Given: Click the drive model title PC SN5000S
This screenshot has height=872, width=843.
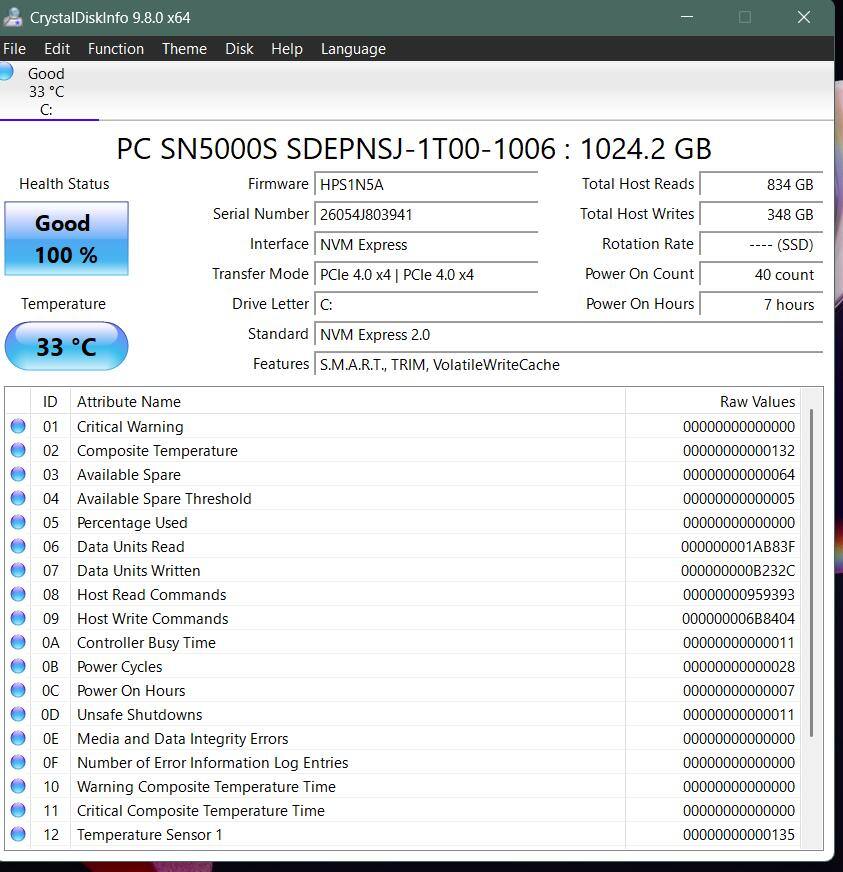Looking at the screenshot, I should [x=414, y=148].
